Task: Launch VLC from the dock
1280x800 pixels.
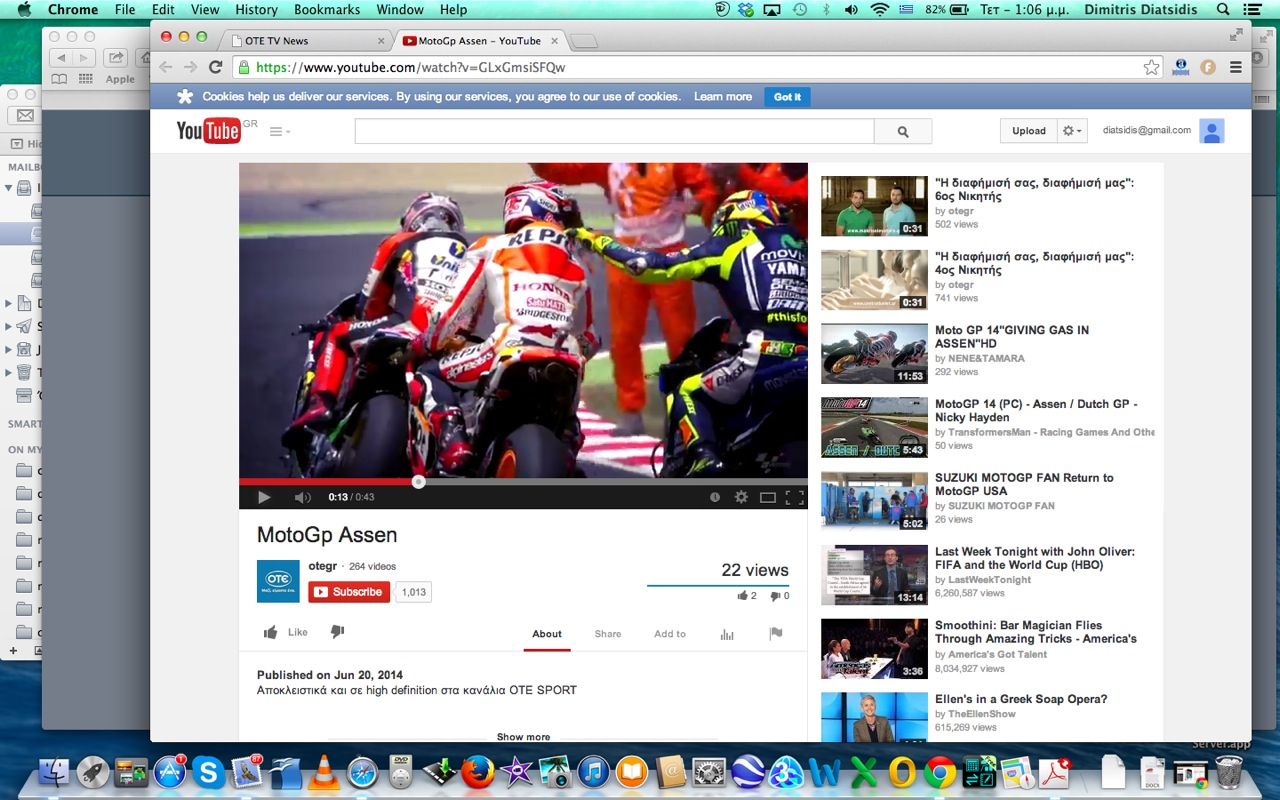Action: [323, 772]
